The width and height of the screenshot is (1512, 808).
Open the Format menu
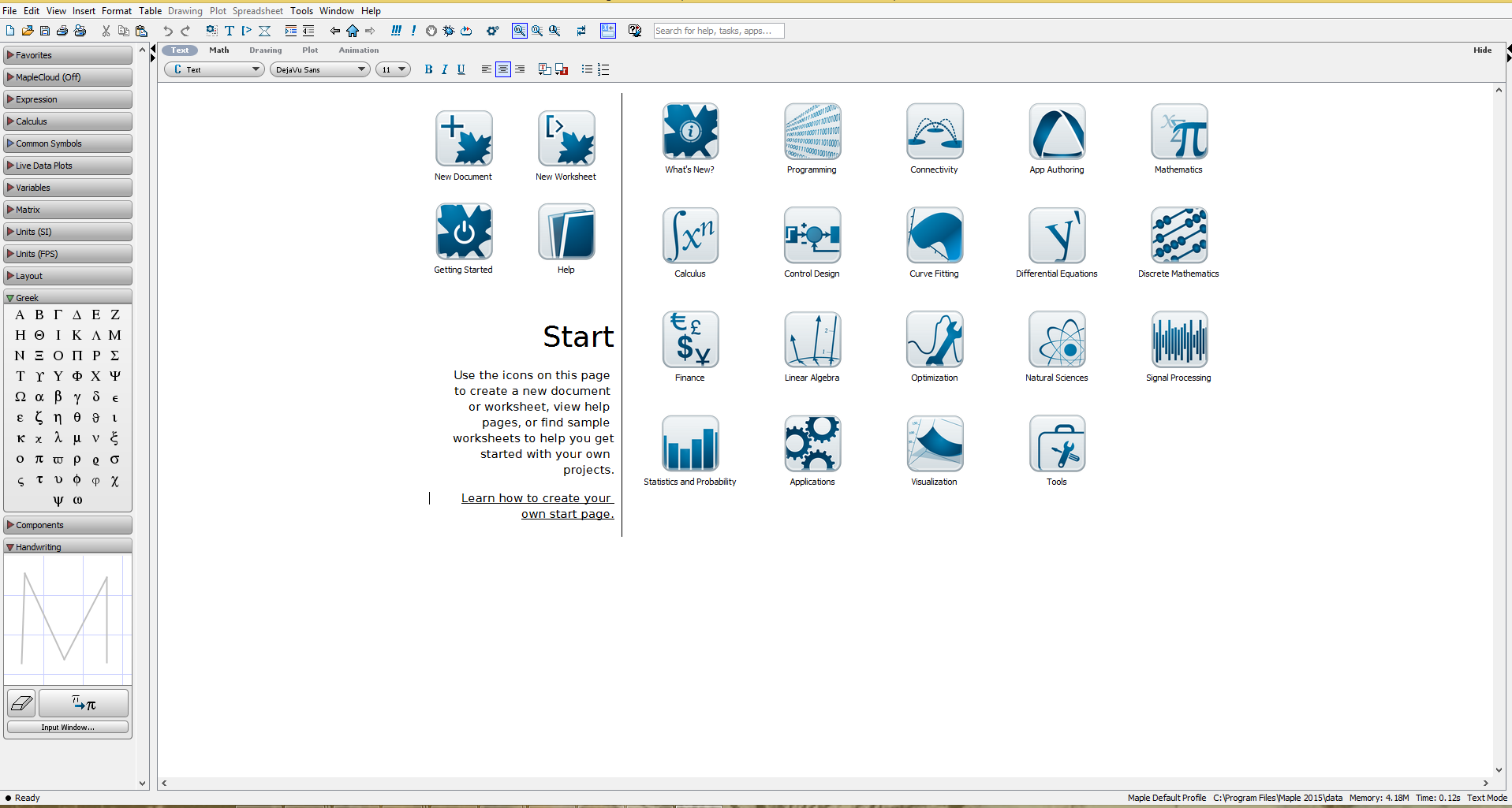[x=117, y=11]
